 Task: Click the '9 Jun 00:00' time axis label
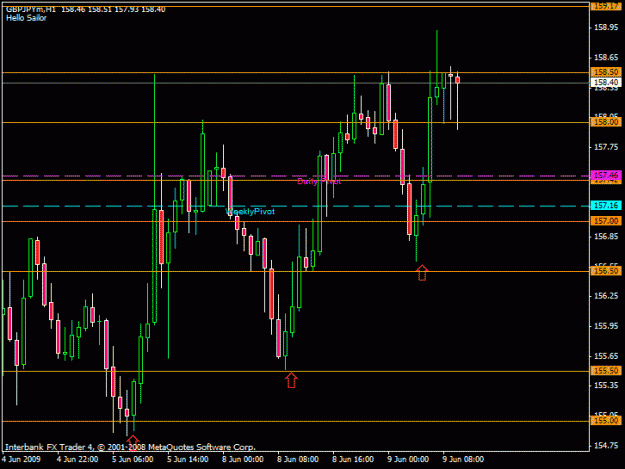[x=408, y=459]
